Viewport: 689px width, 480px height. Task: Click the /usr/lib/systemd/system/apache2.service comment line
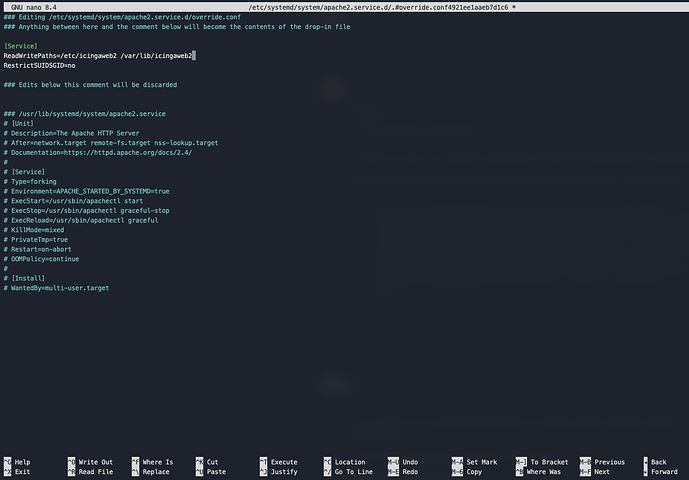tap(85, 113)
